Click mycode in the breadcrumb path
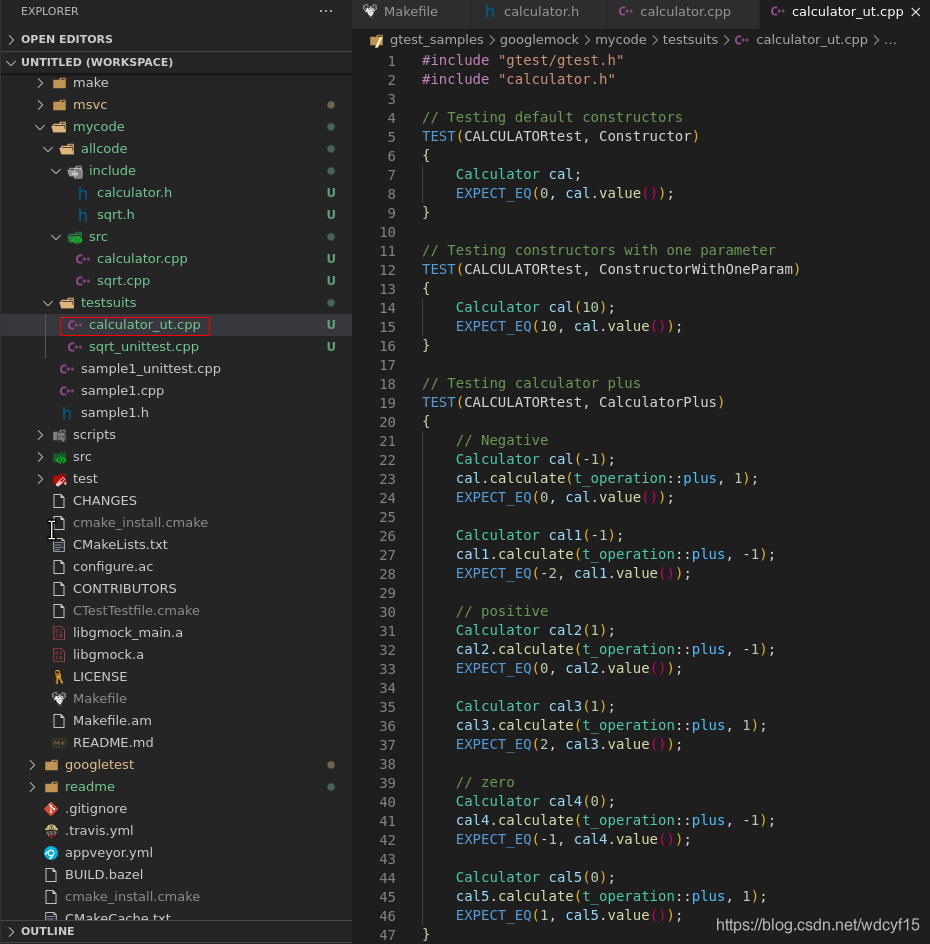This screenshot has height=944, width=930. point(621,40)
